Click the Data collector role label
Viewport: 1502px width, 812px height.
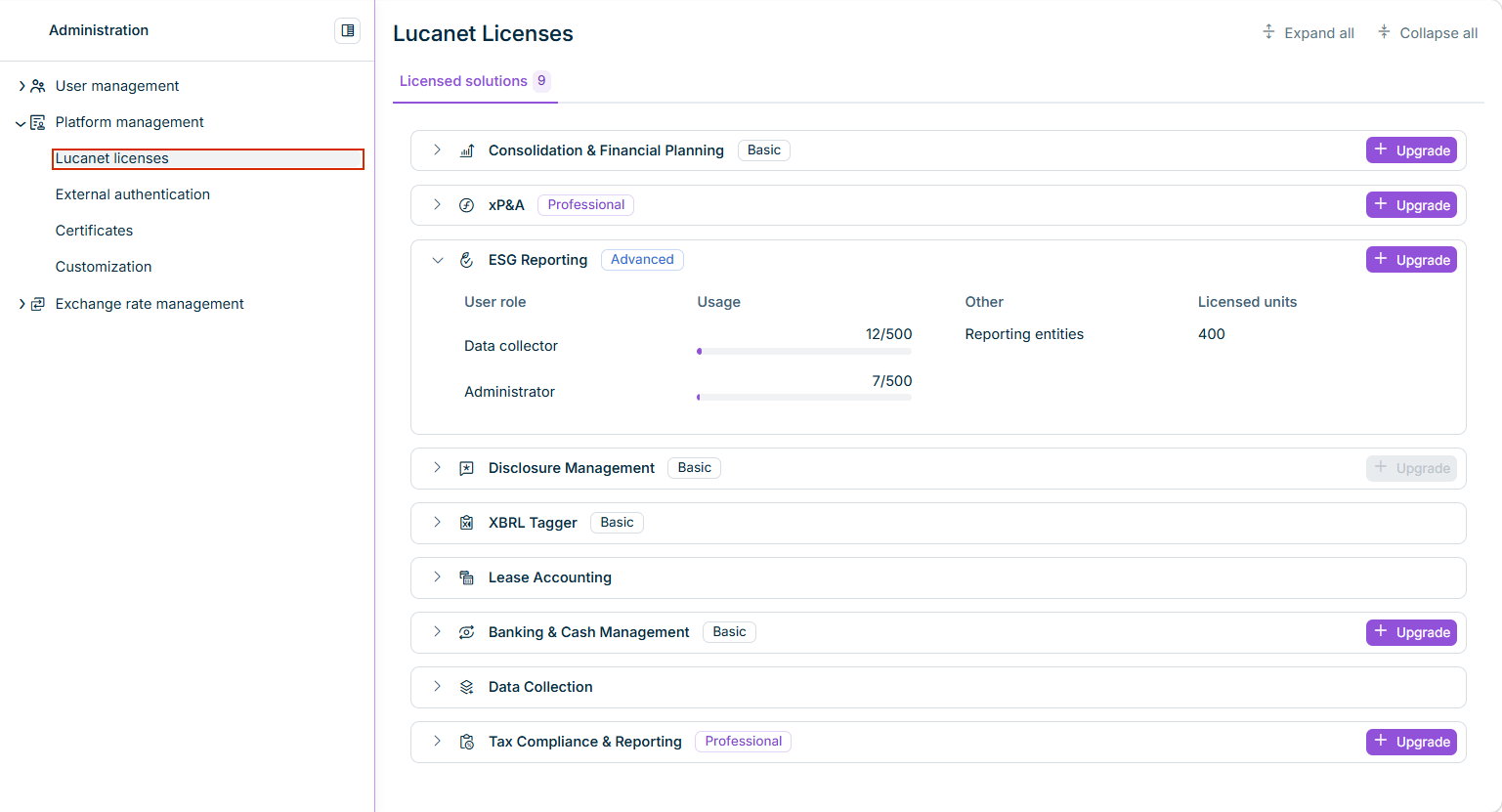click(x=511, y=346)
